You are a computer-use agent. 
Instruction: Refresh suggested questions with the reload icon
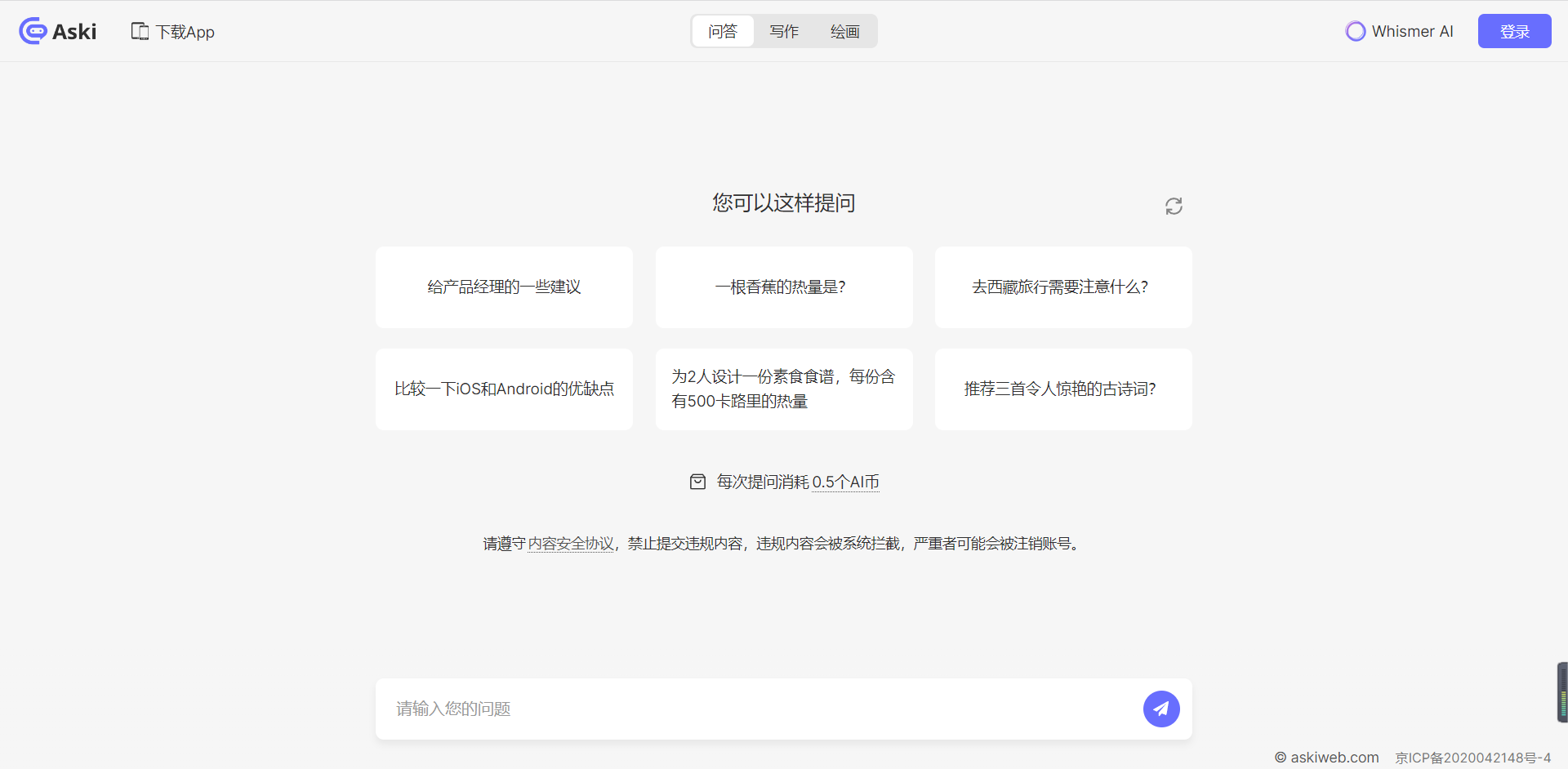(x=1174, y=206)
